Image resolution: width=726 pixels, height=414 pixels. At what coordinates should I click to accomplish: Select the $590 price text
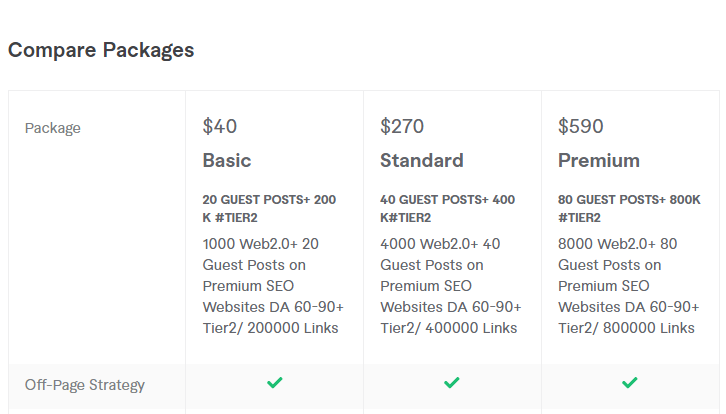point(581,127)
